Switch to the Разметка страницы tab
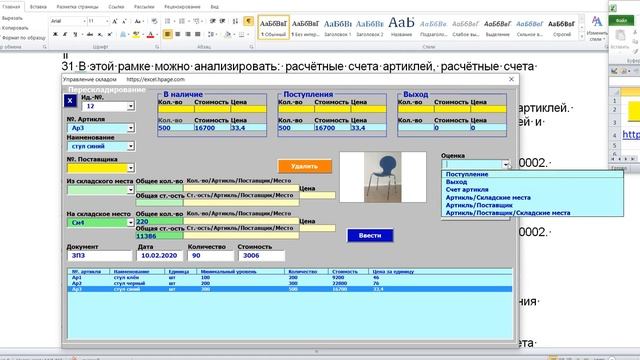 [77, 7]
